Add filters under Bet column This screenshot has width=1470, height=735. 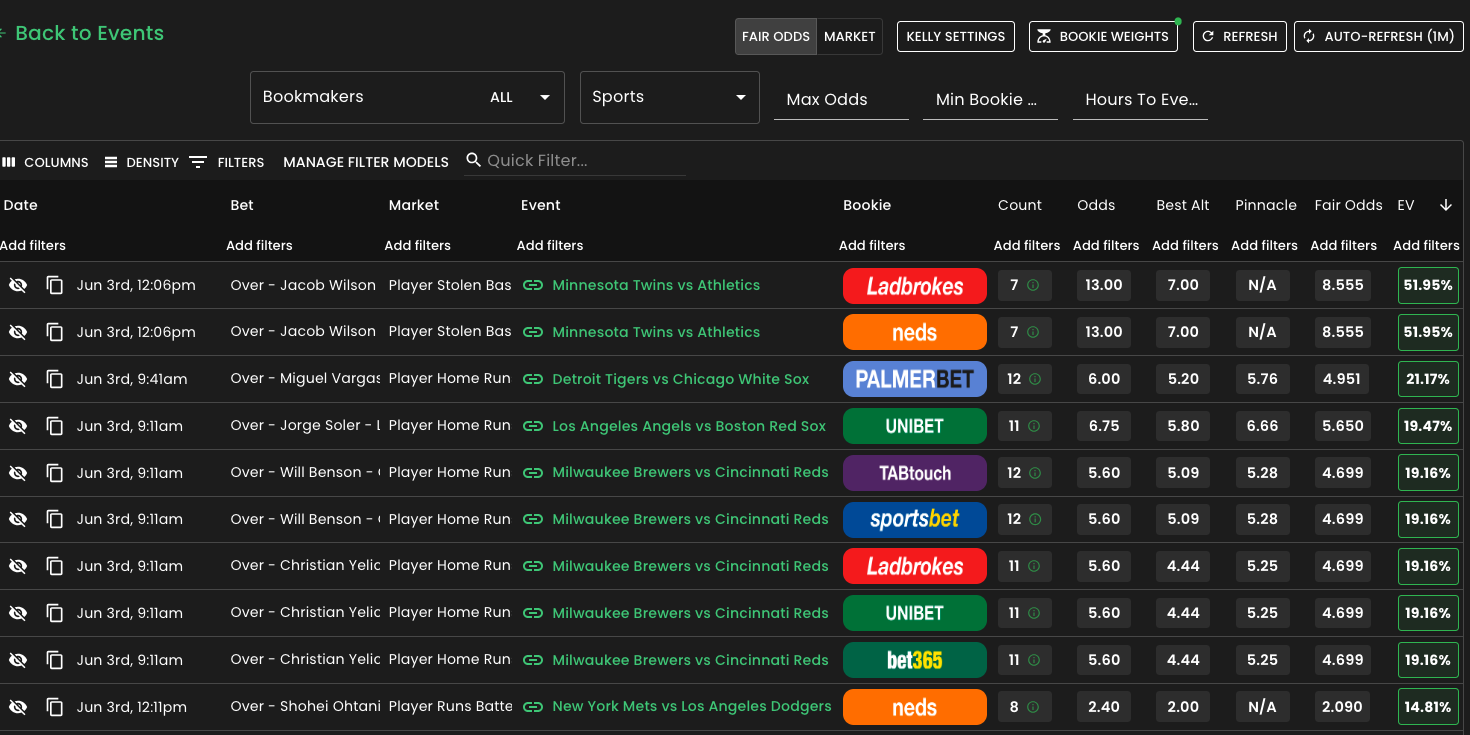coord(259,245)
